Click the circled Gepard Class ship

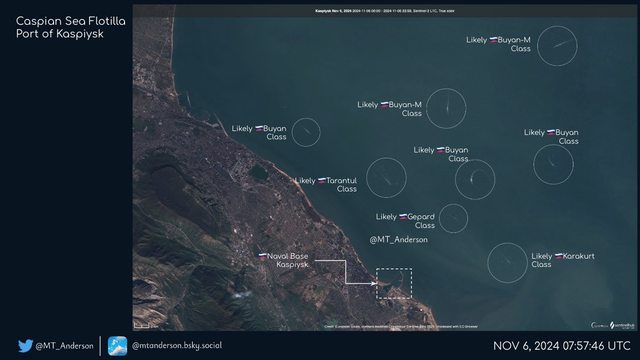[453, 219]
